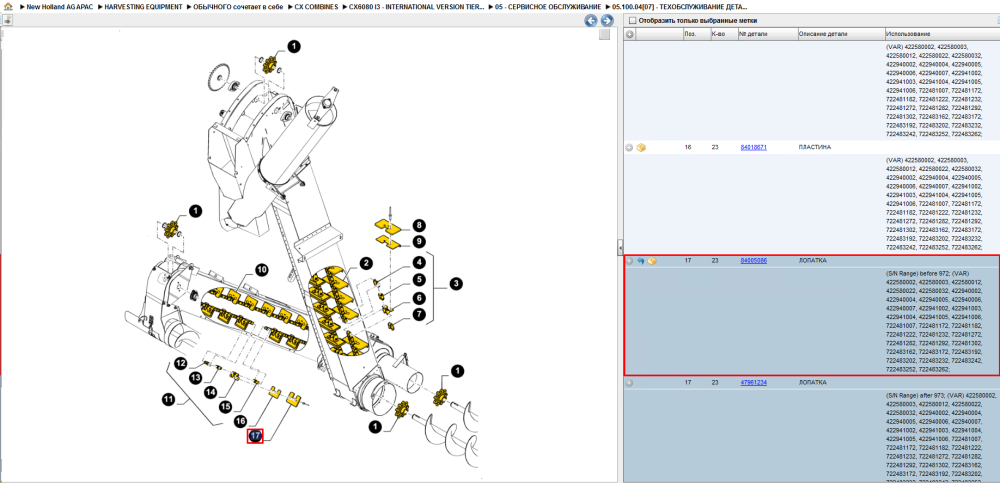Sort by 'Использование' column header

[x=941, y=33]
